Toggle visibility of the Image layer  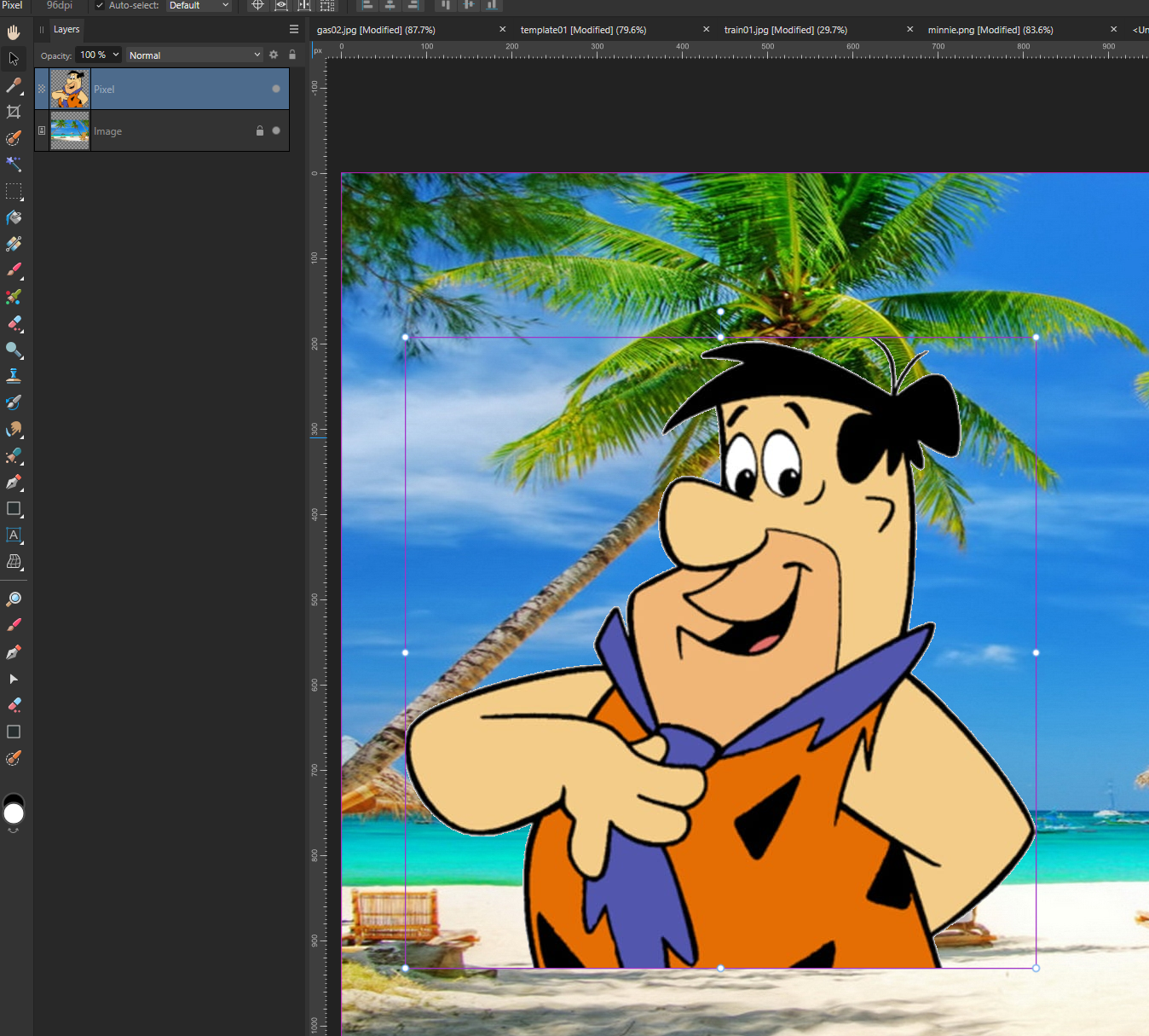276,130
